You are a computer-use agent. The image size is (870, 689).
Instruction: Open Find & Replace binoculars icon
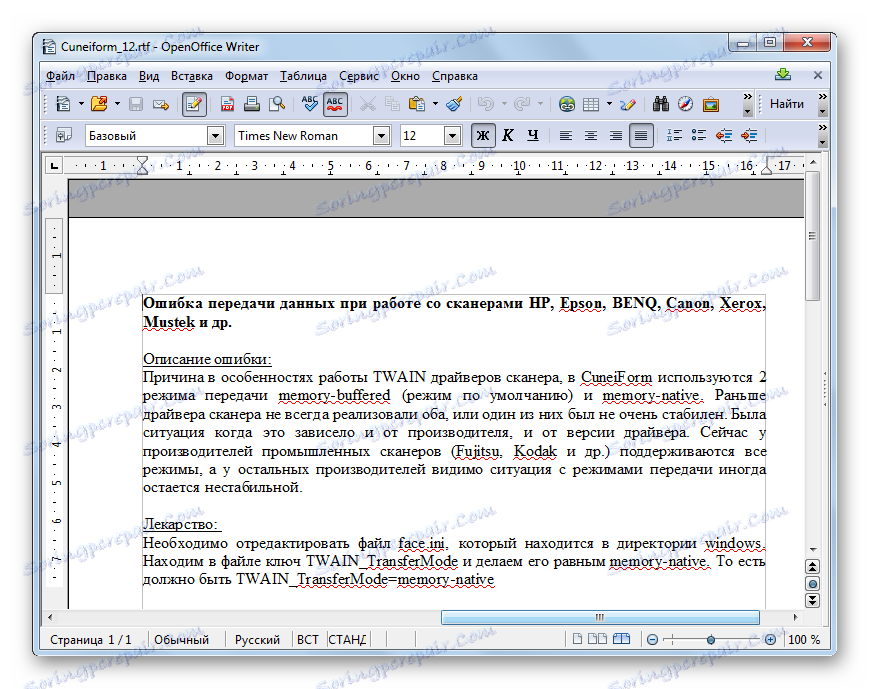pos(660,104)
